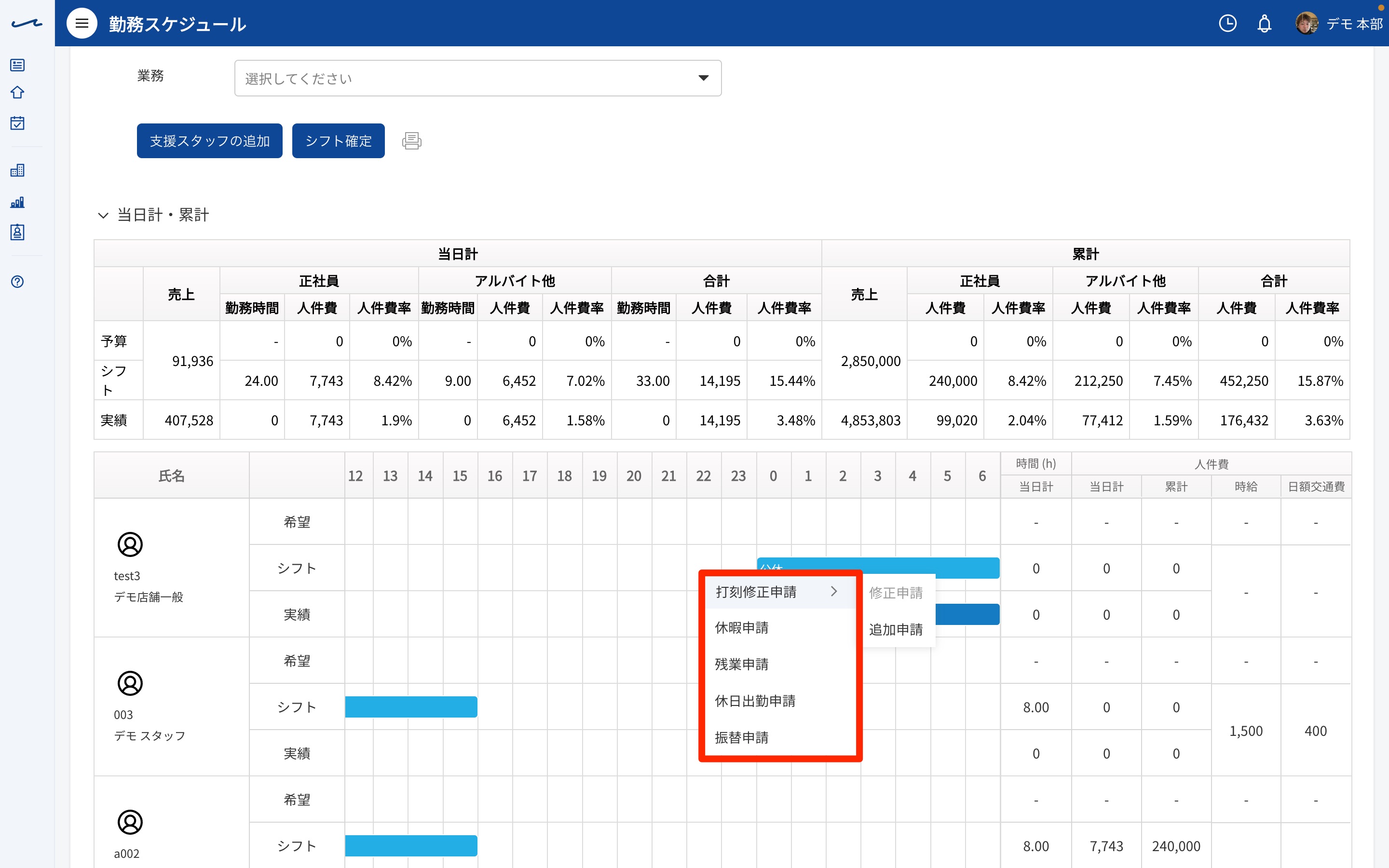Click the 1,500 hourly wage value
Viewport: 1389px width, 868px height.
[1245, 731]
